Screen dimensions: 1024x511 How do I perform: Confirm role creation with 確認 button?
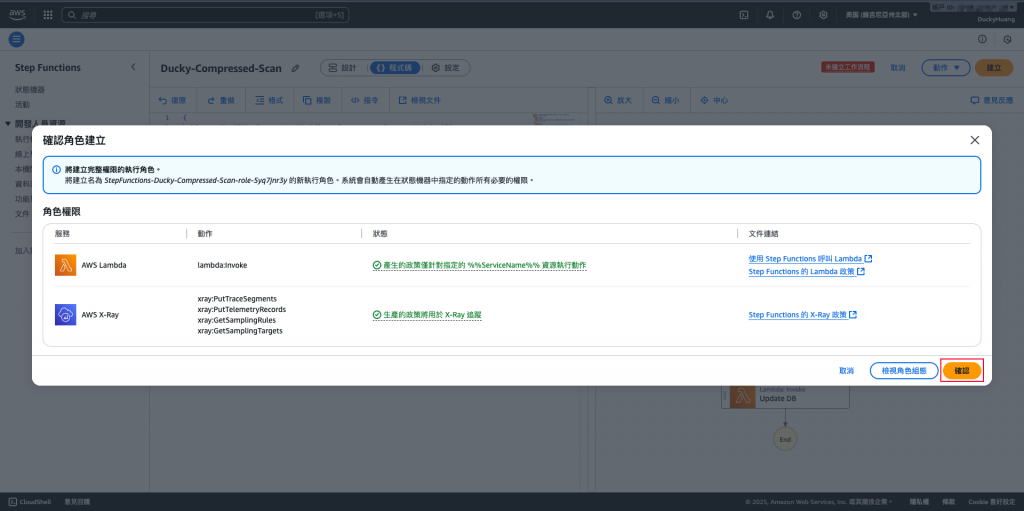pyautogui.click(x=962, y=371)
